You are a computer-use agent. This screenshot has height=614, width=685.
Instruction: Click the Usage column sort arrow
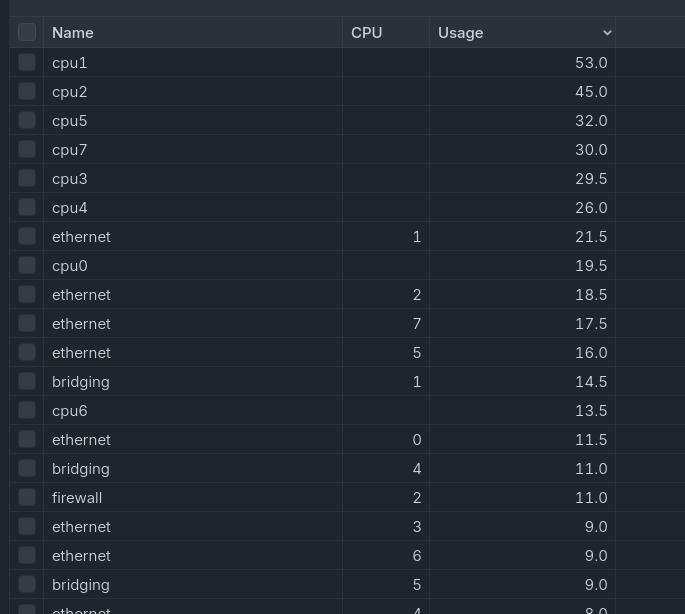click(x=606, y=33)
